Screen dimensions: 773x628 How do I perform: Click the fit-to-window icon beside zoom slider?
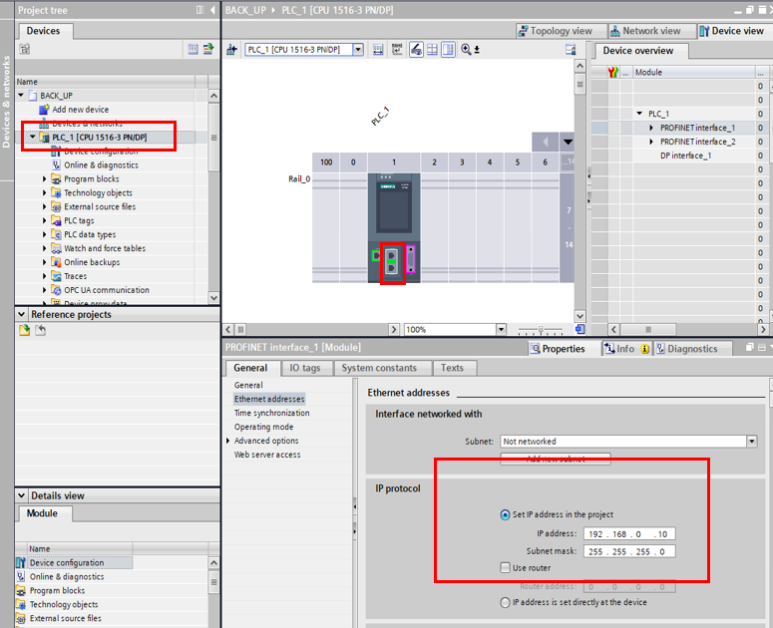tap(580, 329)
